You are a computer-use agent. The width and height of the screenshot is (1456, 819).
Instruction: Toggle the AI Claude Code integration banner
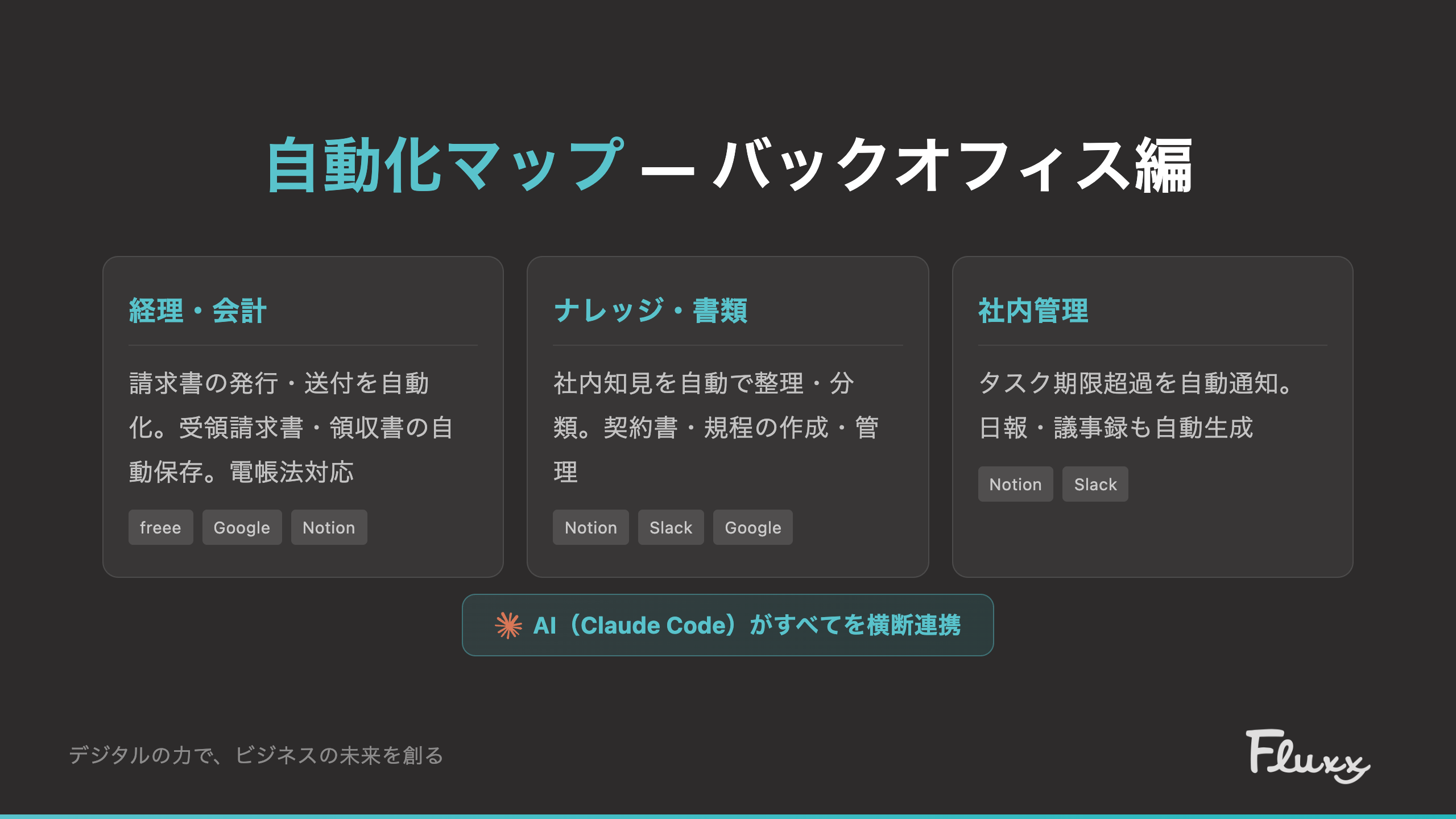(x=728, y=624)
